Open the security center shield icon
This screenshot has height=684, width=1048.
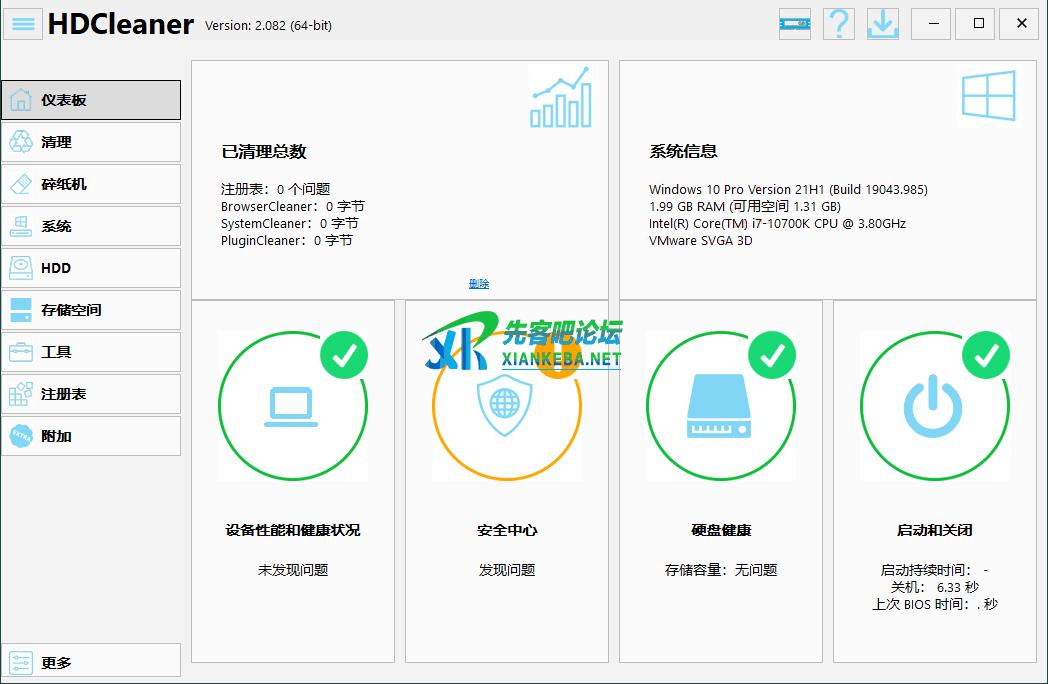pos(506,407)
